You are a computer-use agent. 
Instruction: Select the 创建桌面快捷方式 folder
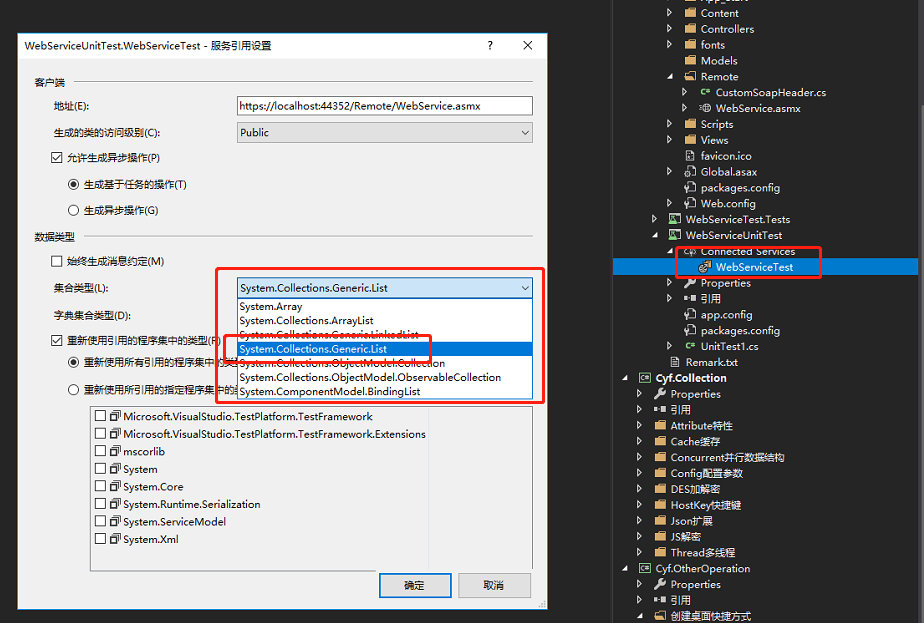click(x=711, y=616)
